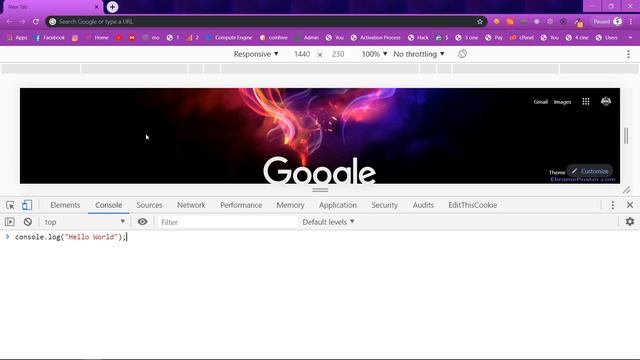This screenshot has height=360, width=640.
Task: Open the Memory tab
Action: point(290,205)
